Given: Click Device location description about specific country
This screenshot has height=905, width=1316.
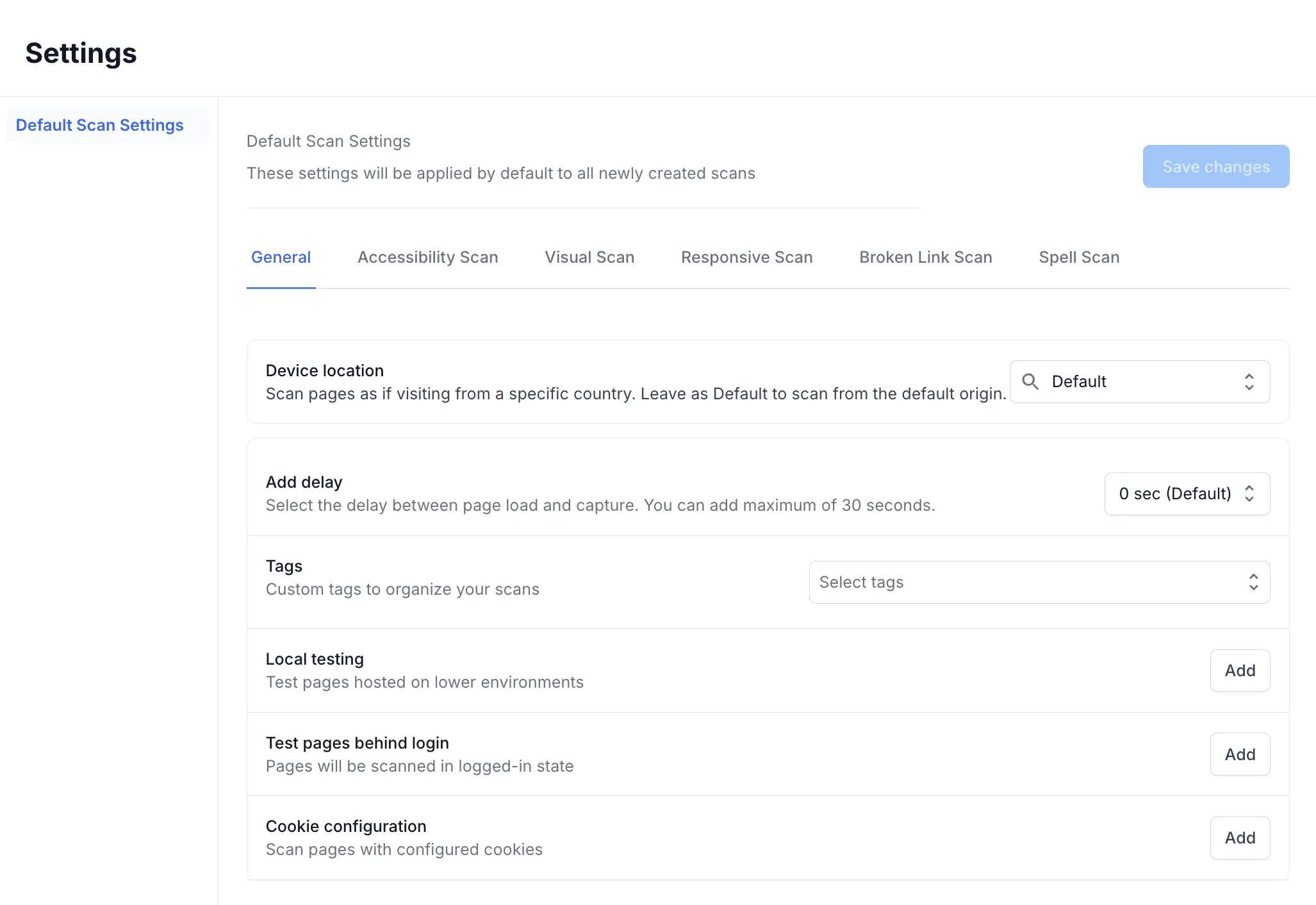Looking at the screenshot, I should (x=636, y=394).
